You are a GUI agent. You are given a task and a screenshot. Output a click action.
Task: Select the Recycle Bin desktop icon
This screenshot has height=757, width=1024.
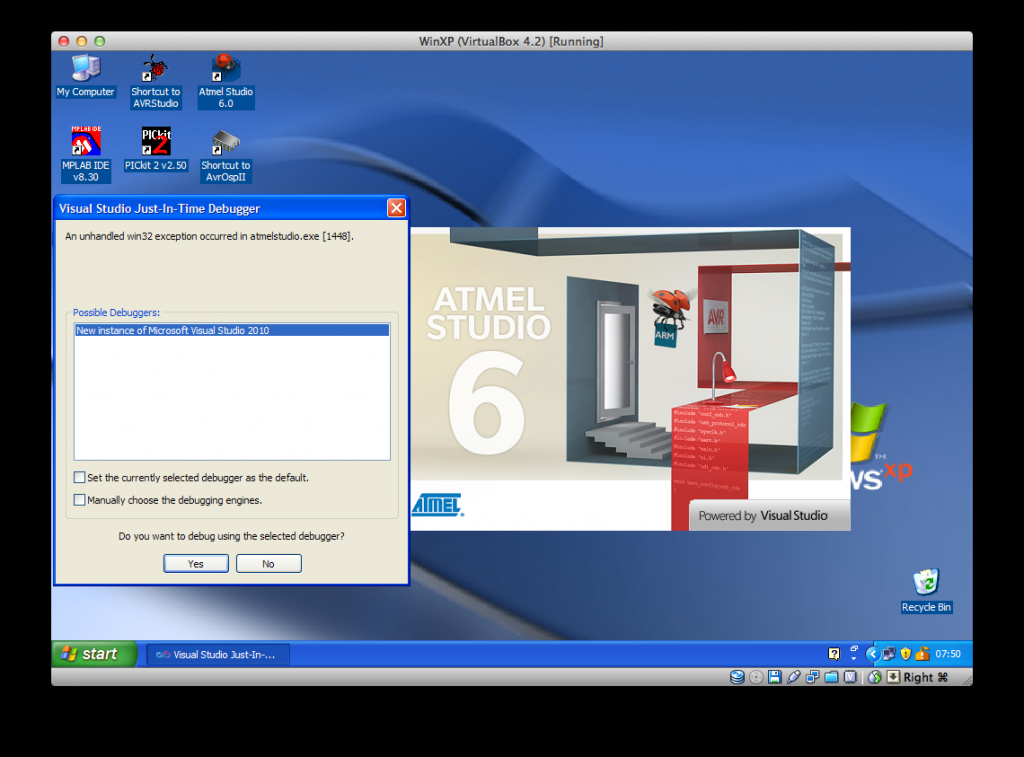pos(926,590)
